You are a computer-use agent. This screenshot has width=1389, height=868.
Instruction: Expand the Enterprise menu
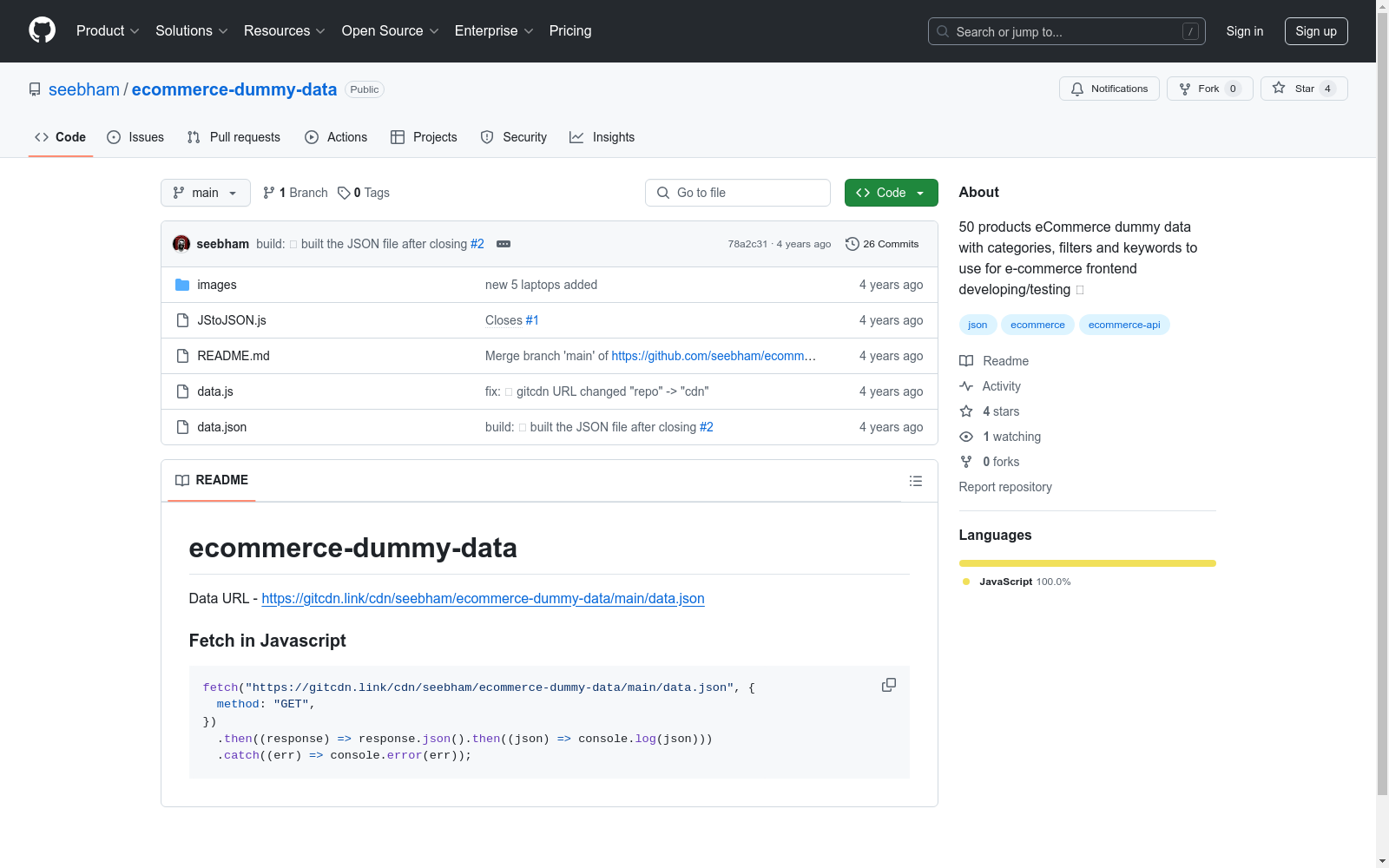[x=494, y=31]
